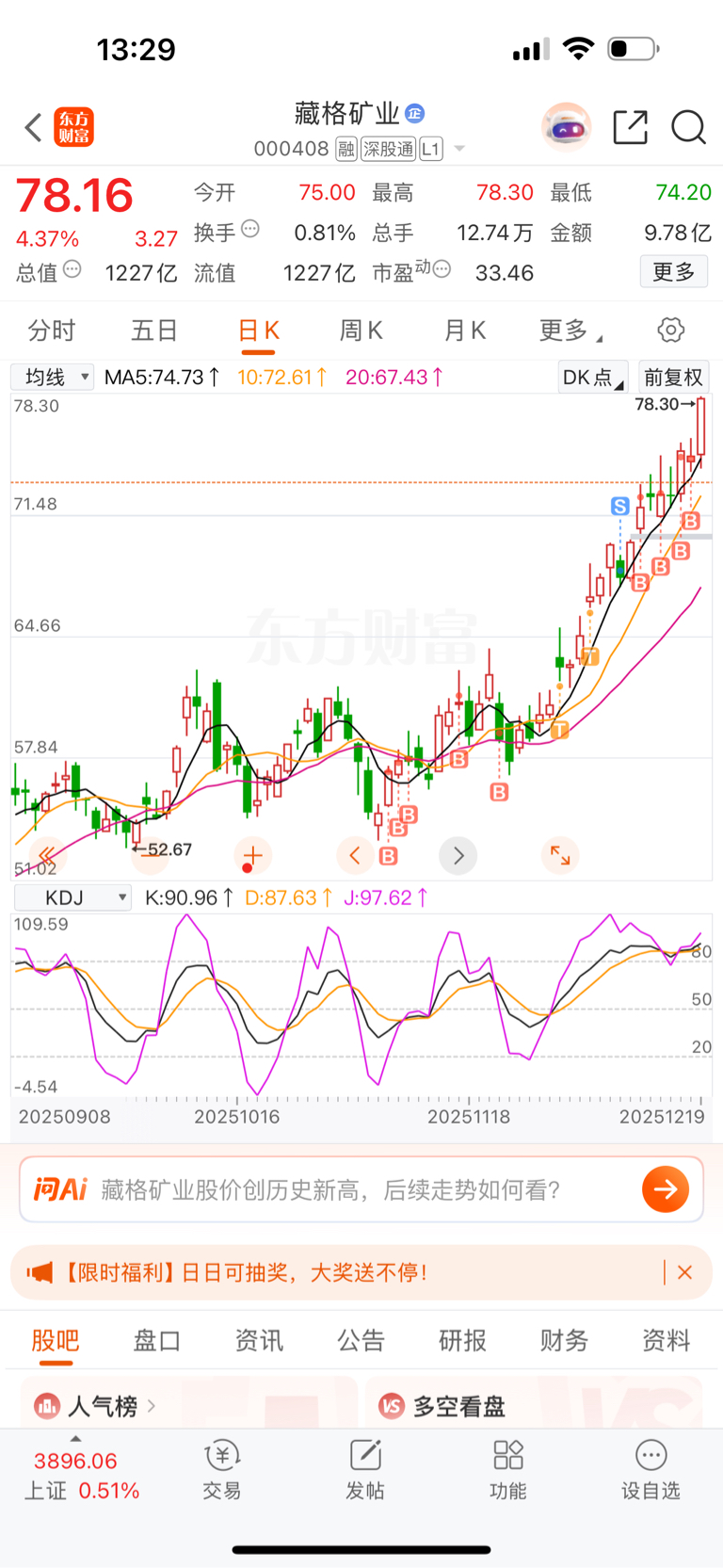
Task: Open the 盘口 tab
Action: click(x=157, y=1340)
